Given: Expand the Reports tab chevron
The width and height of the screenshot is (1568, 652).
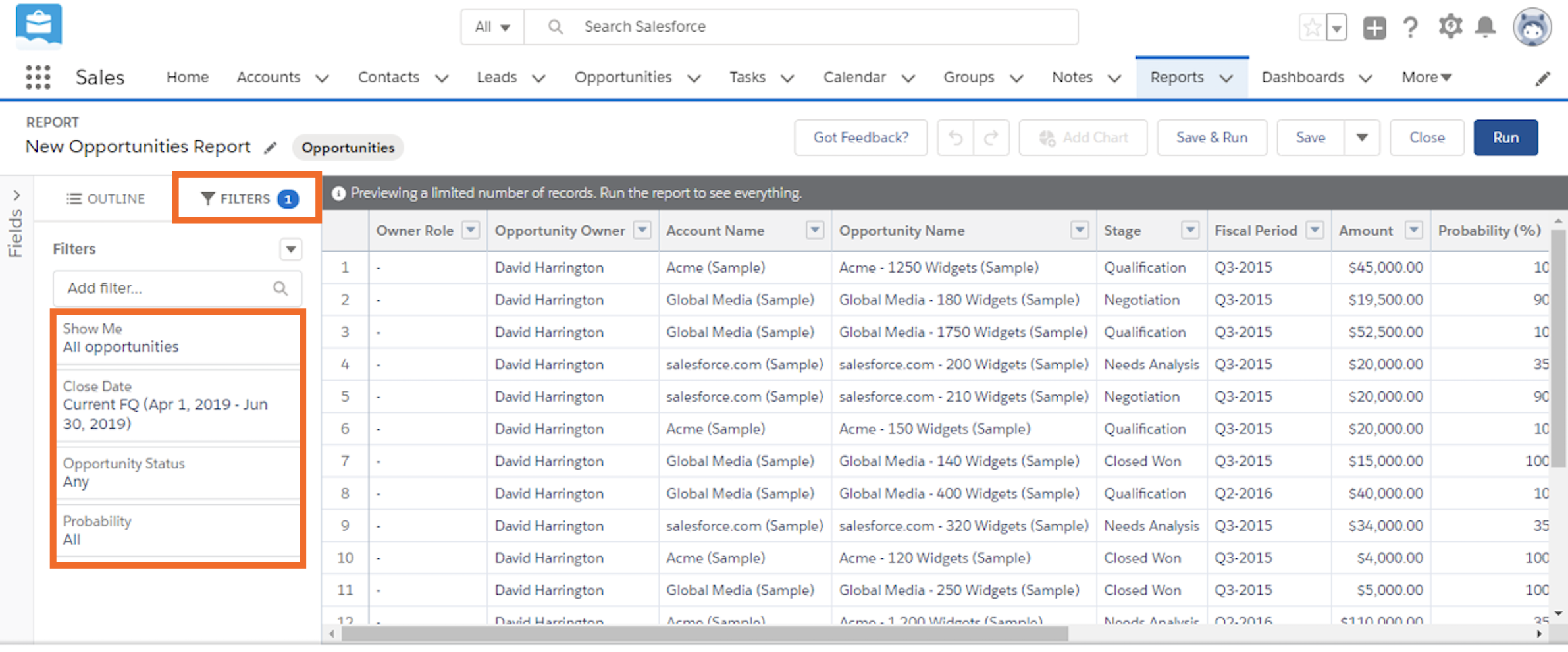Looking at the screenshot, I should click(1226, 78).
